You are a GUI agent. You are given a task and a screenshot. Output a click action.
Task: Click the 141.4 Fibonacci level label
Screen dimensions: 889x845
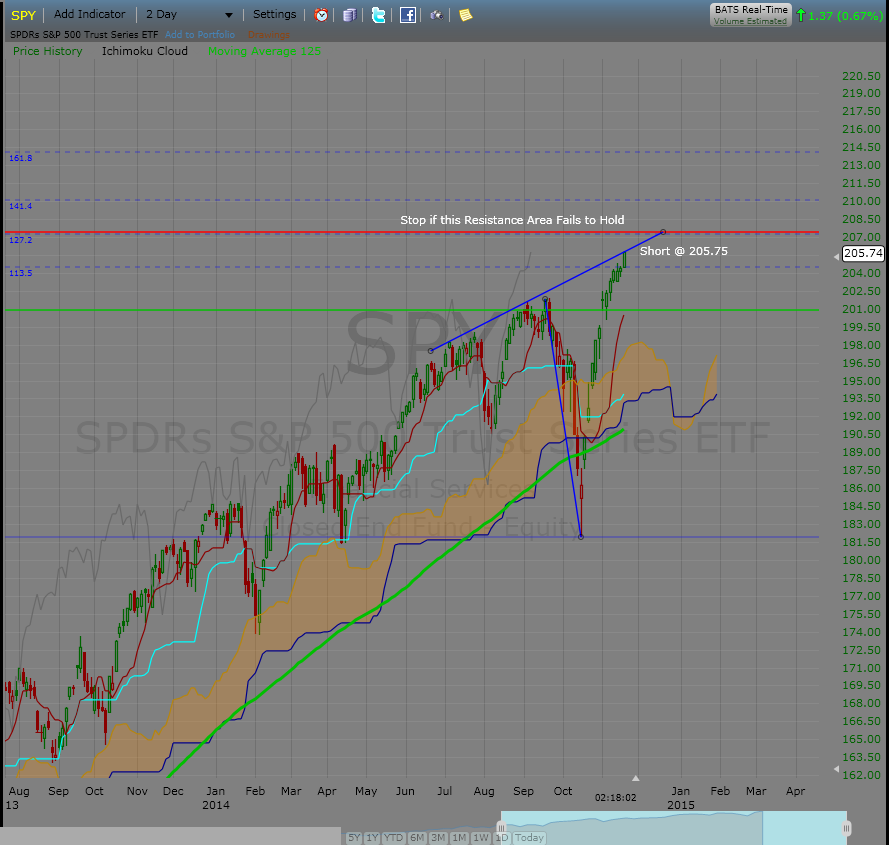(x=21, y=206)
